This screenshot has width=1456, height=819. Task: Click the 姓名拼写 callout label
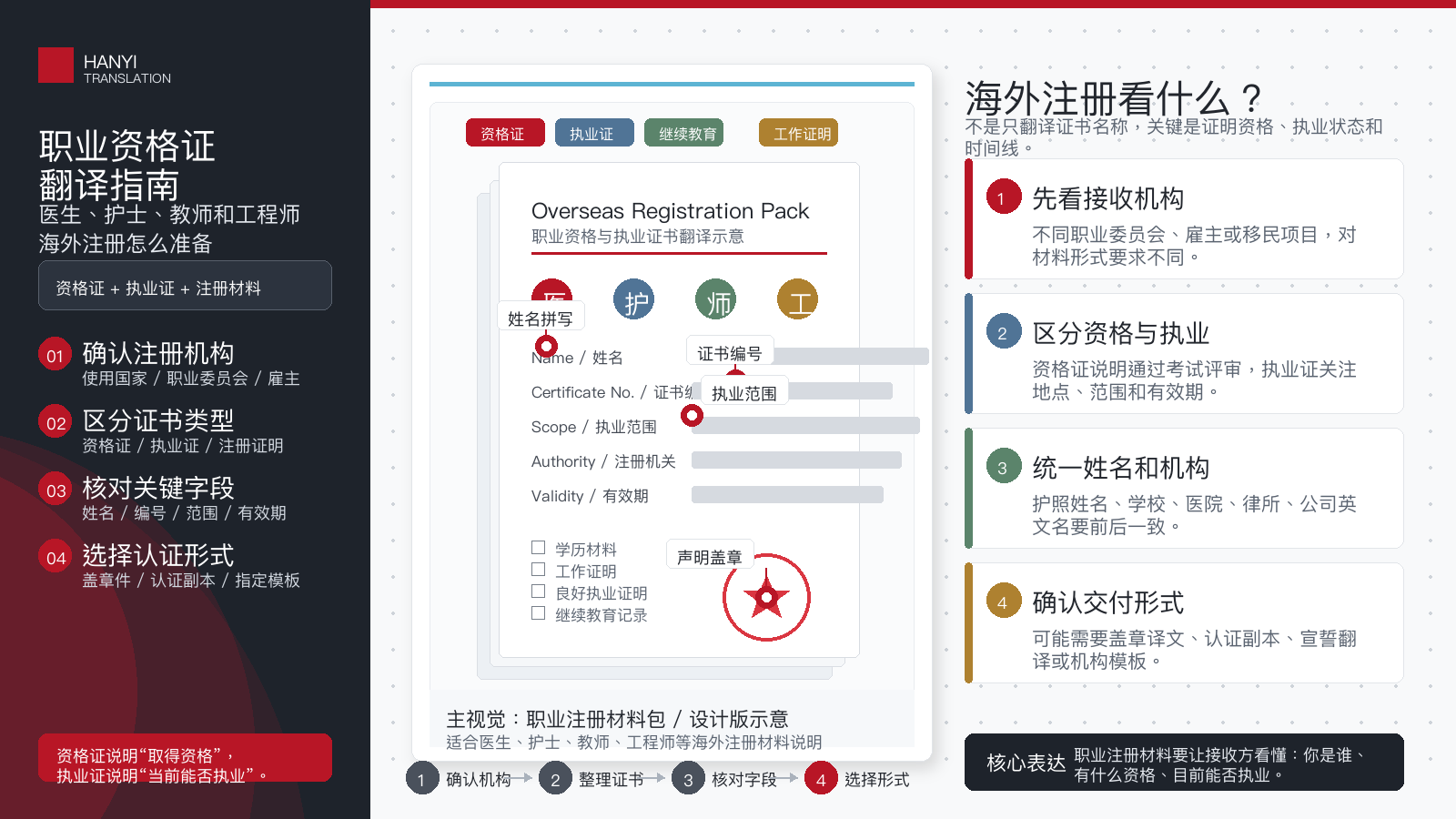coord(541,317)
